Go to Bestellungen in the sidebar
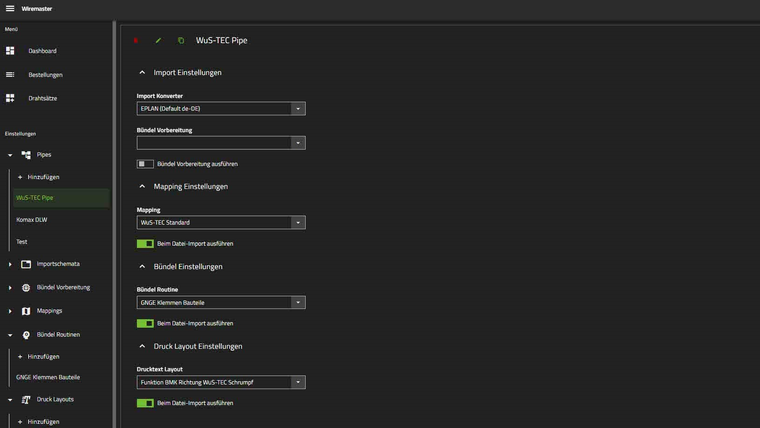Image resolution: width=760 pixels, height=428 pixels. coord(45,75)
